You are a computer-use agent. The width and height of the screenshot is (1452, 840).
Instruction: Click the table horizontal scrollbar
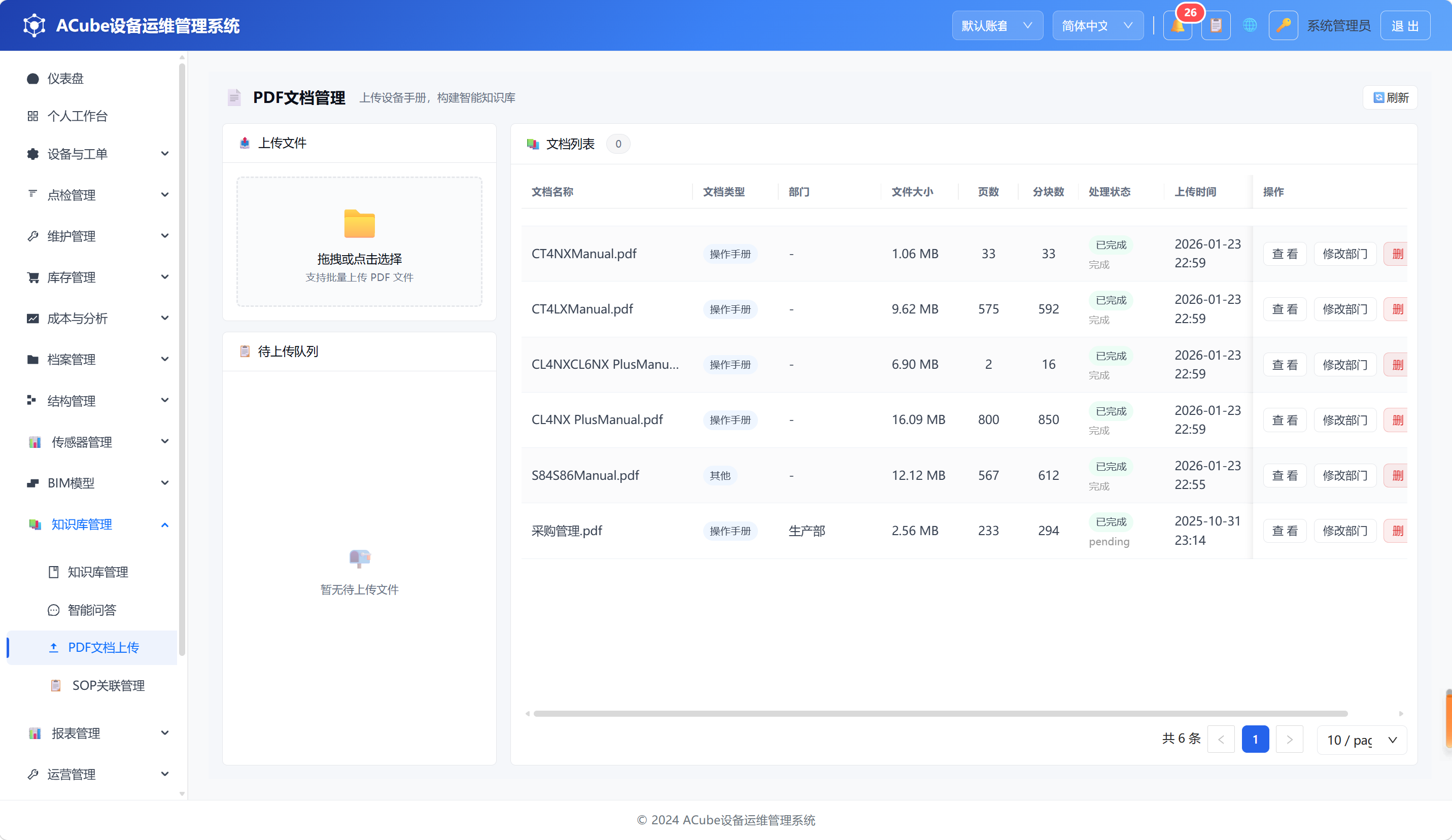tap(940, 713)
